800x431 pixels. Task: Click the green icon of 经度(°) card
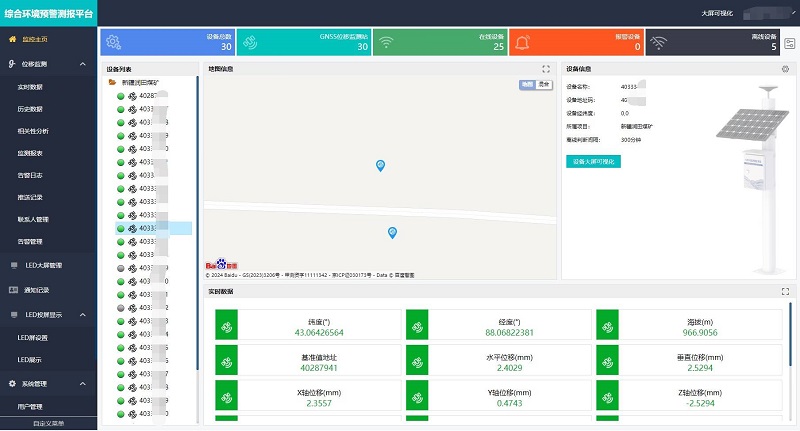tap(417, 324)
